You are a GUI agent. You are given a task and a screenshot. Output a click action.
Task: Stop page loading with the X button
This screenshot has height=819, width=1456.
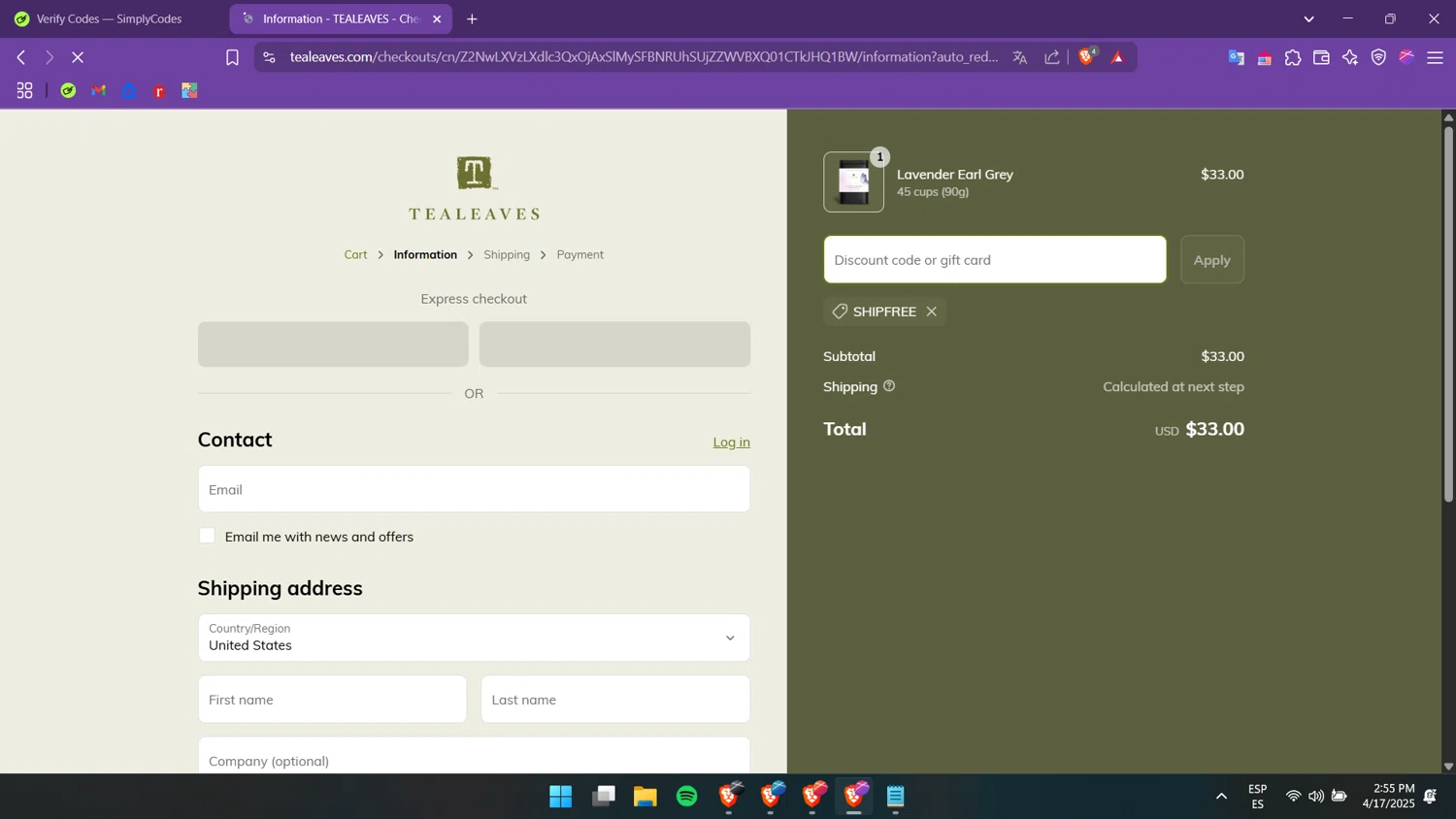pyautogui.click(x=78, y=57)
